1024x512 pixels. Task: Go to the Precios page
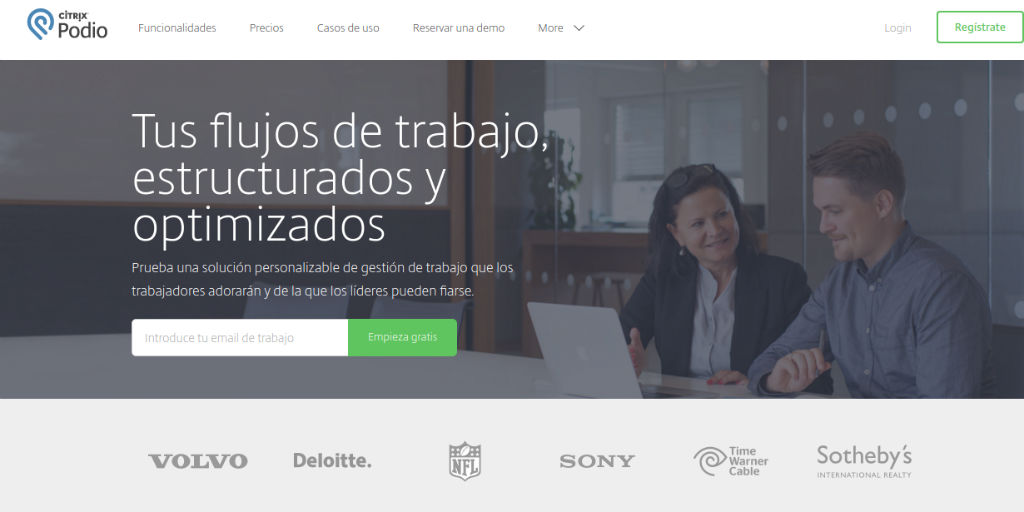[266, 28]
